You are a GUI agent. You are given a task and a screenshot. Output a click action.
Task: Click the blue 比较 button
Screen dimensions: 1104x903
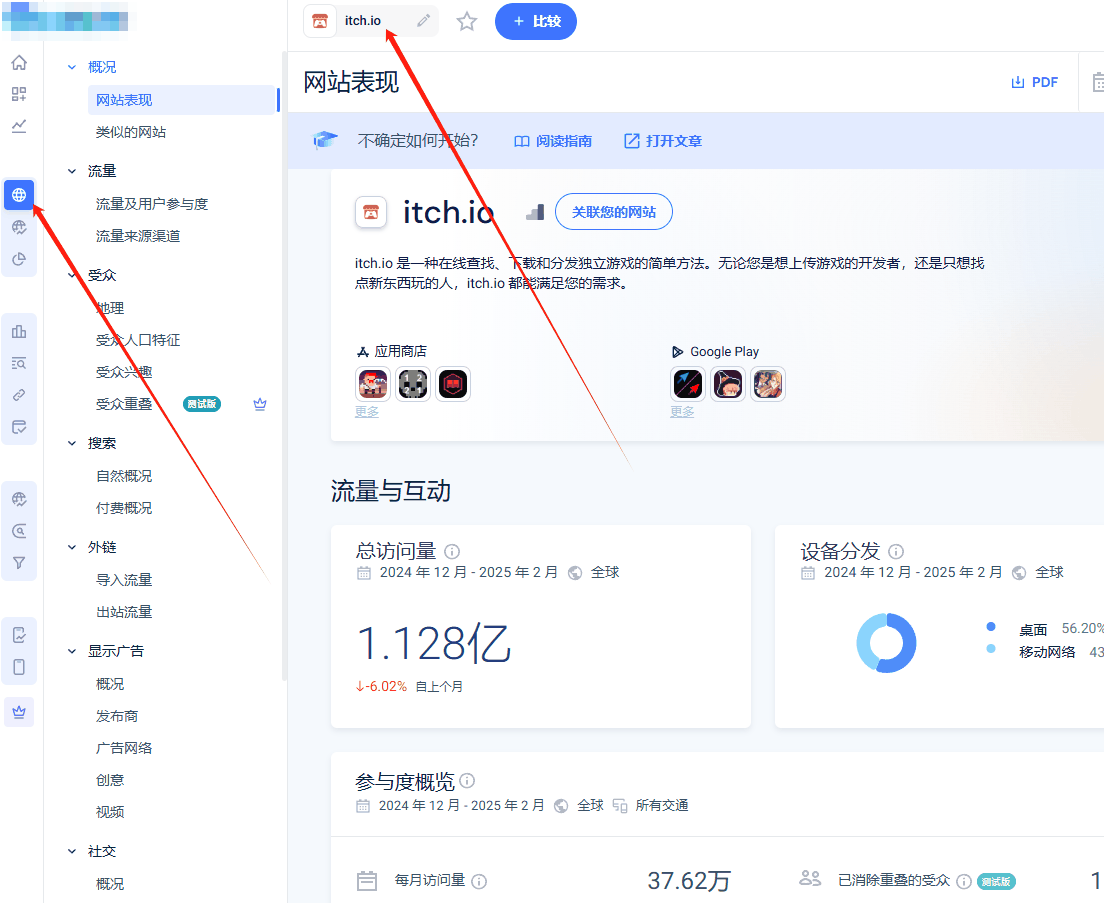pos(536,21)
